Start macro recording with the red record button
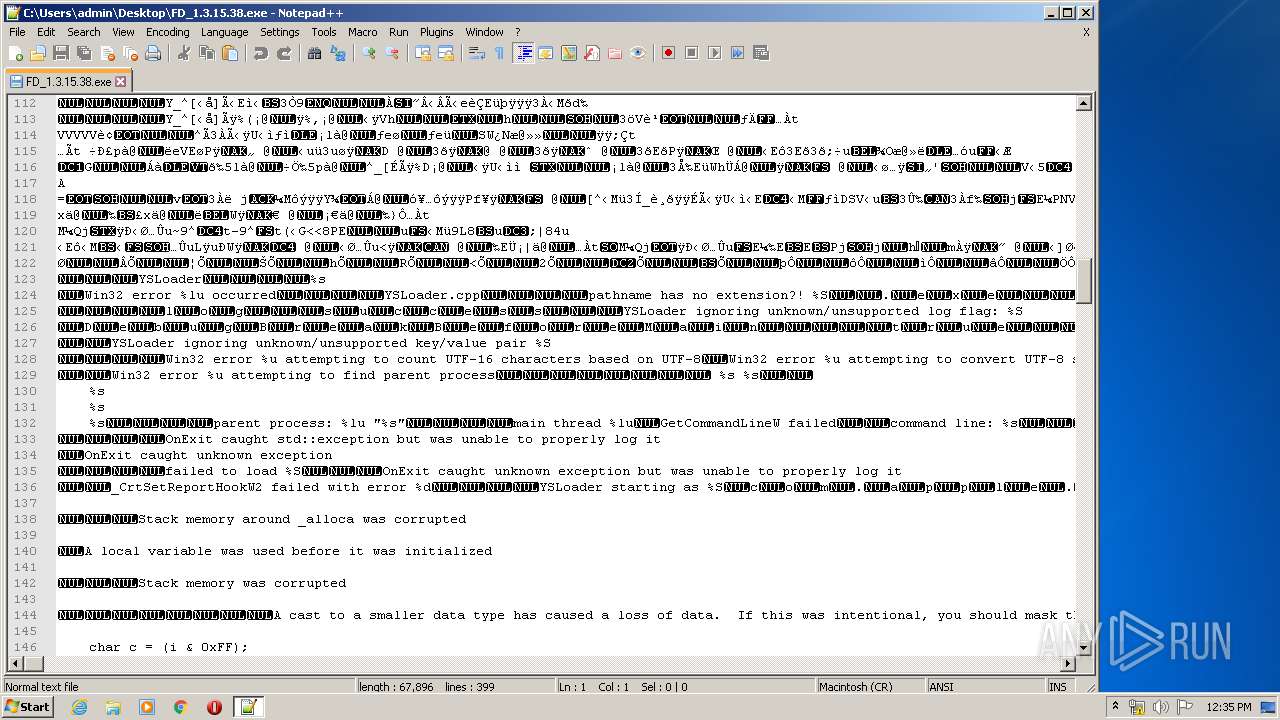Viewport: 1280px width, 720px height. [669, 53]
